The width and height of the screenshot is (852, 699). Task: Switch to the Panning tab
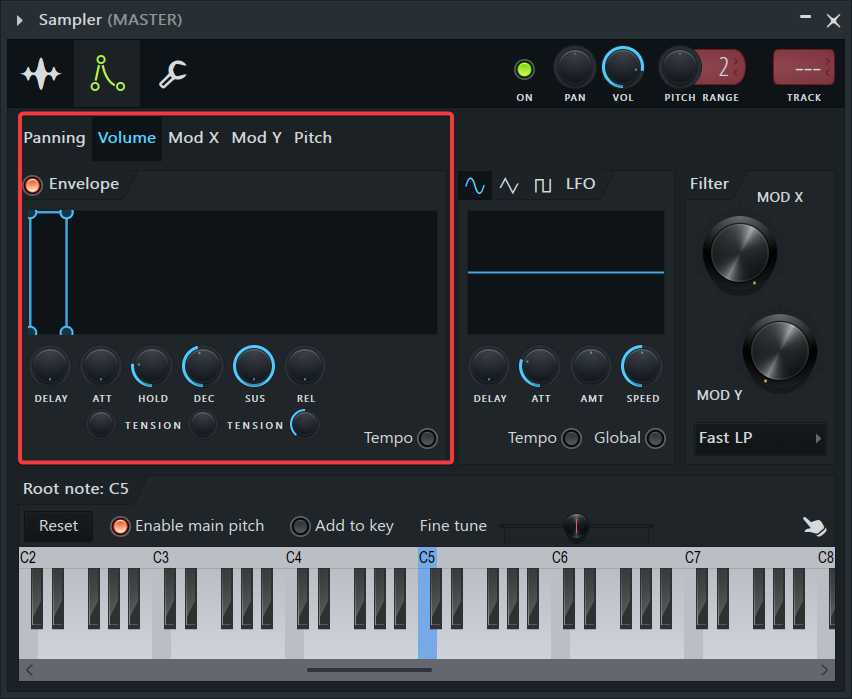[x=54, y=137]
